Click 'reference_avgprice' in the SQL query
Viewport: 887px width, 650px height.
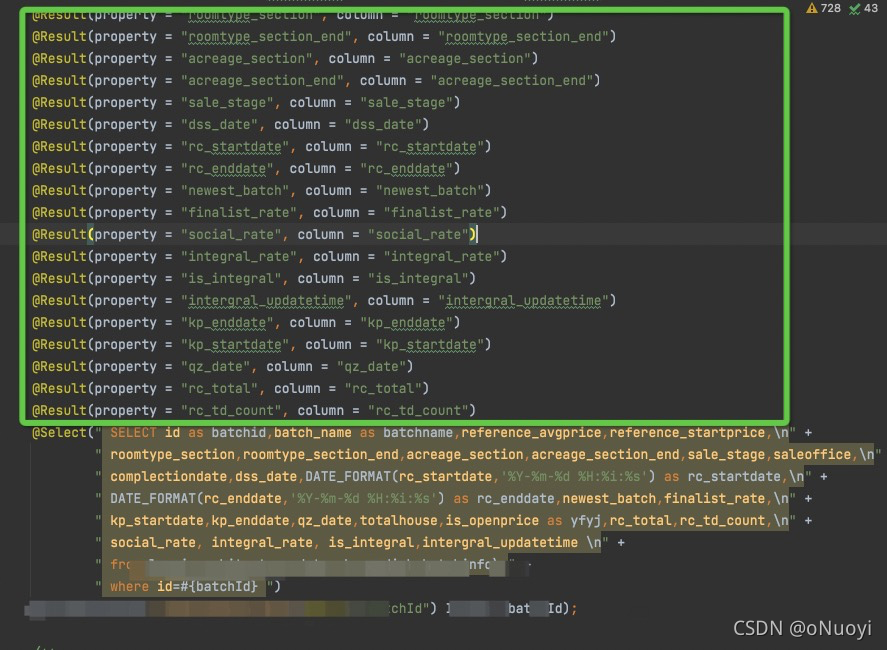pos(531,433)
